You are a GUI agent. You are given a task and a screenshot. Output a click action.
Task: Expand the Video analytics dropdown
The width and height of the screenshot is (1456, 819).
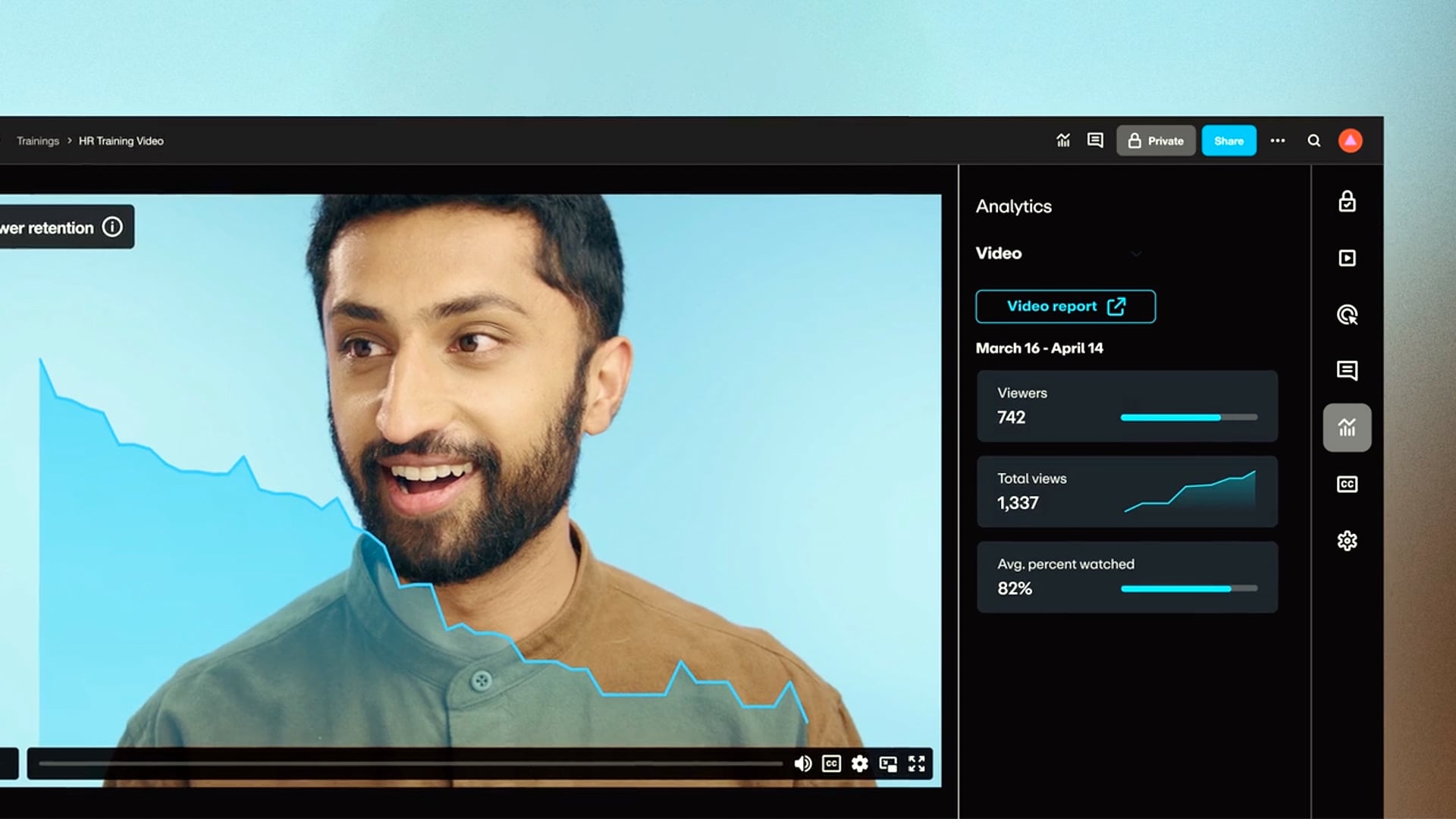pyautogui.click(x=1135, y=254)
